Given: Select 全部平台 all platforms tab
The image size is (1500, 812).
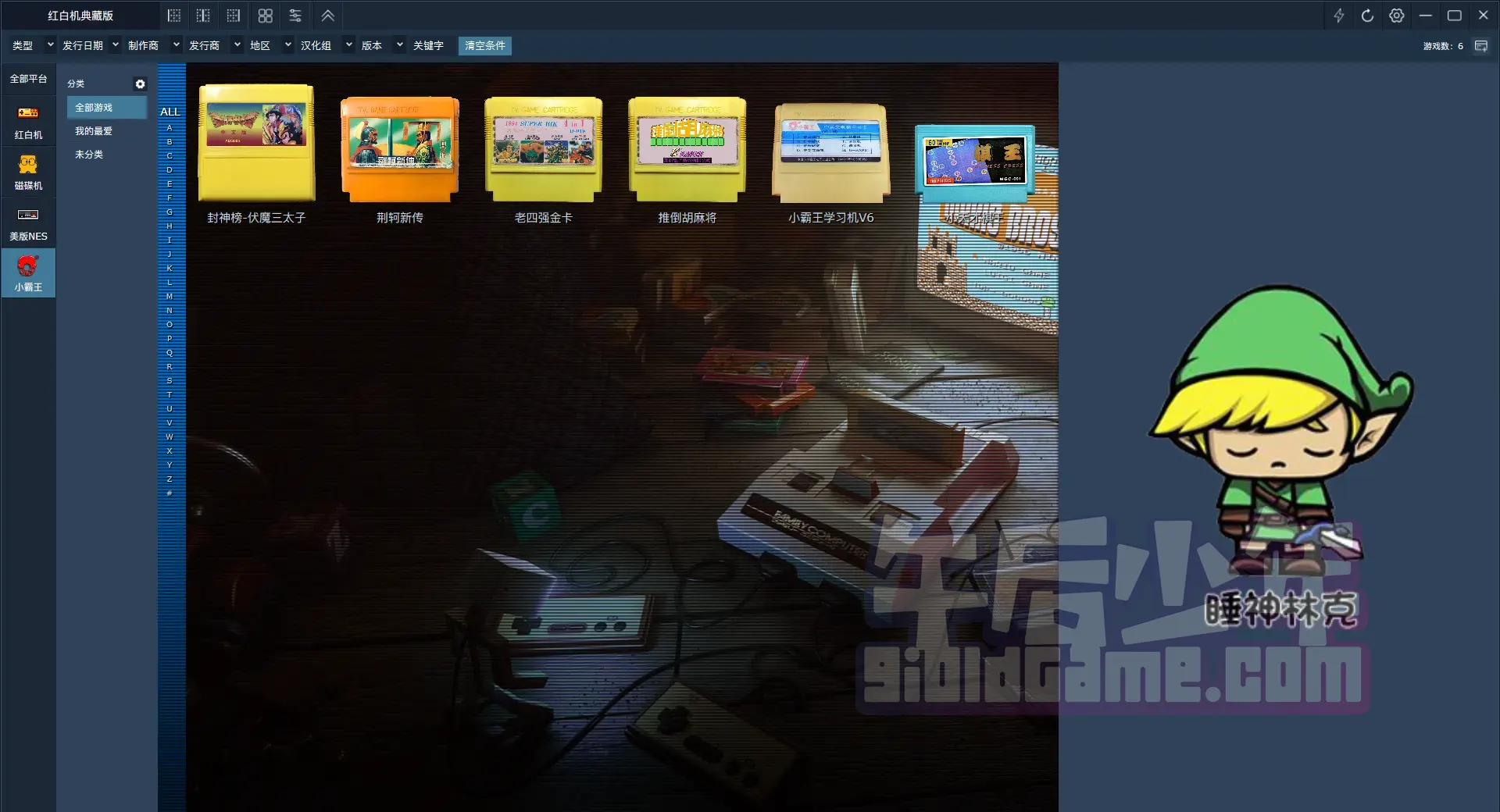Looking at the screenshot, I should [x=28, y=79].
